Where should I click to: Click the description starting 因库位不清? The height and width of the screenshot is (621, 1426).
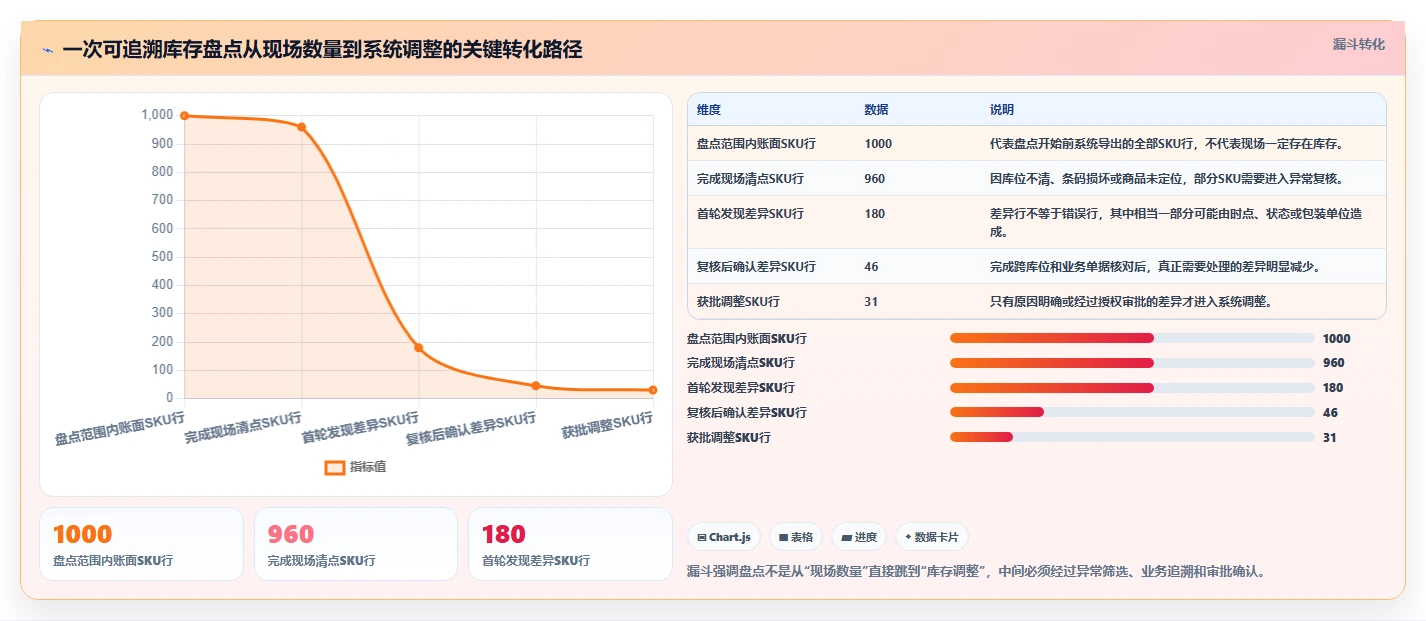point(1166,179)
